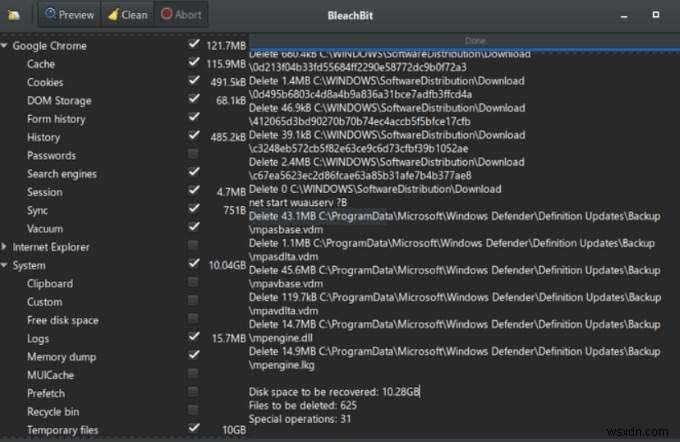Uncheck the History checkbox
Viewport: 680px width, 442px height.
[x=193, y=135]
